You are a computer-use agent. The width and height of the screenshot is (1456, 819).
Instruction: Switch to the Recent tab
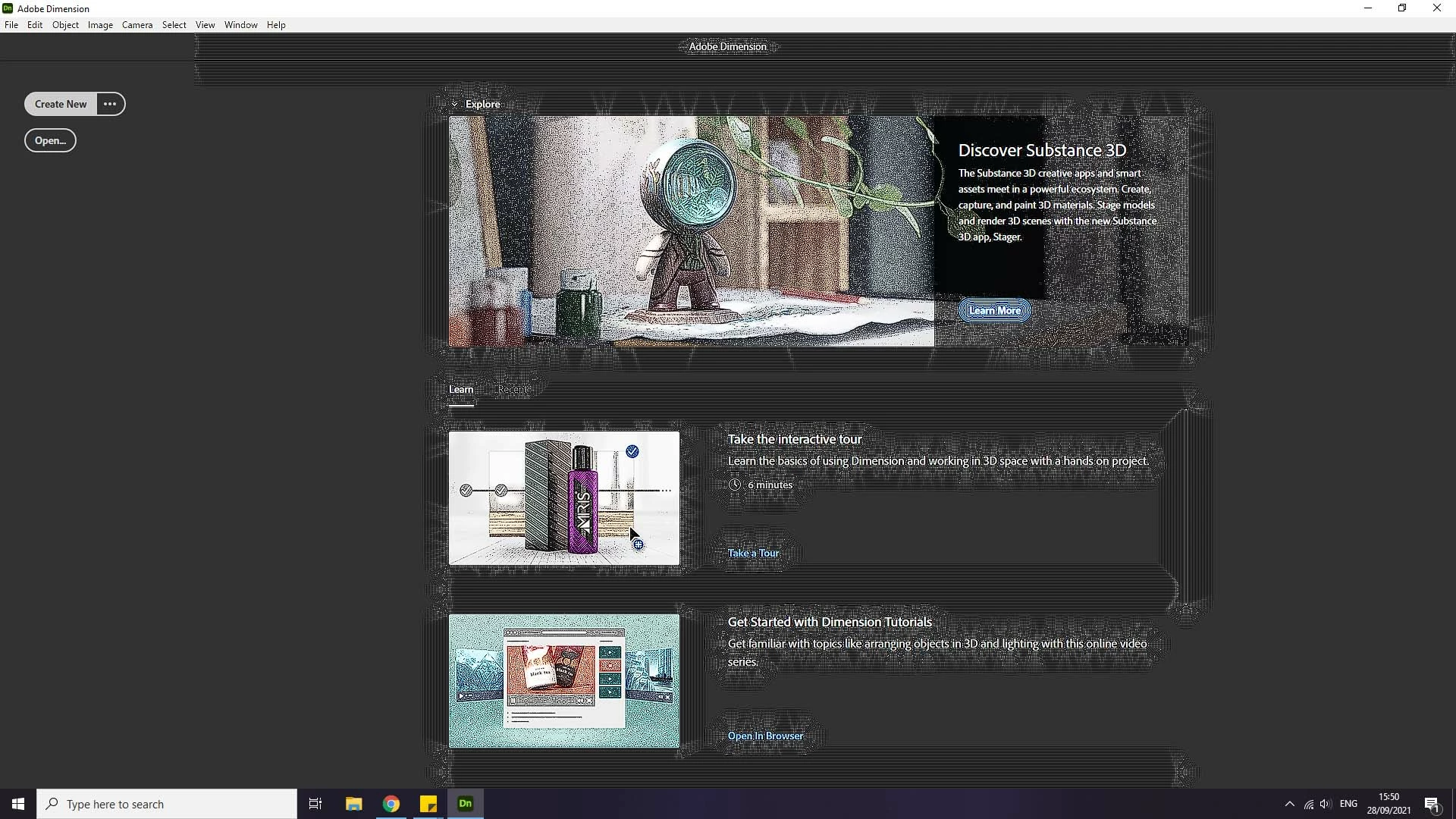coord(513,389)
